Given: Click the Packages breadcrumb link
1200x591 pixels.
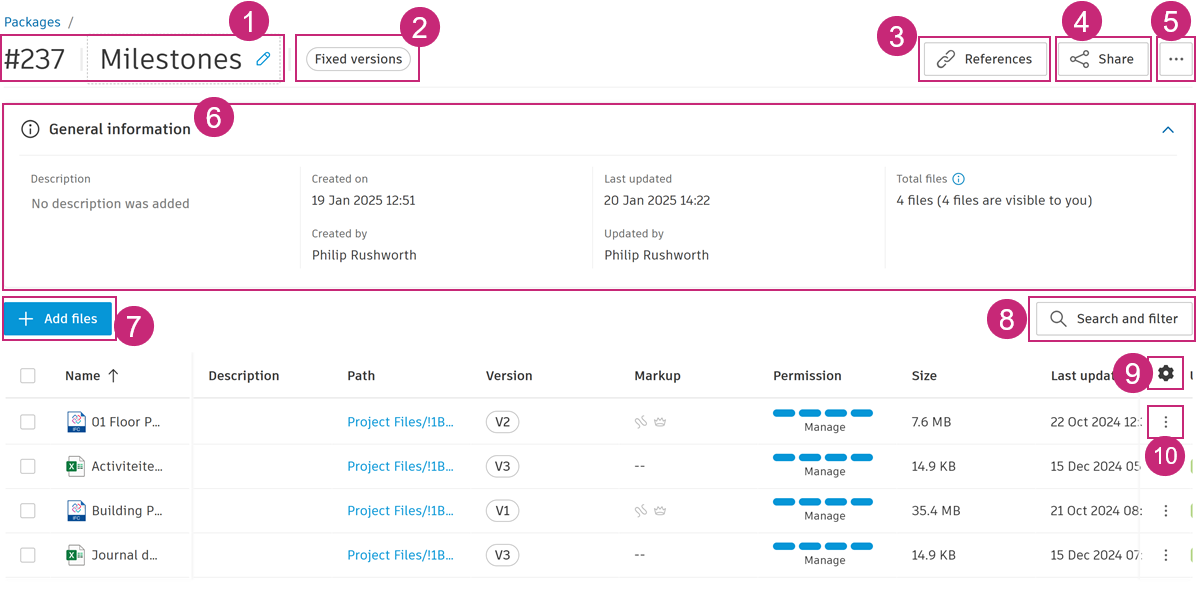Looking at the screenshot, I should pyautogui.click(x=32, y=21).
